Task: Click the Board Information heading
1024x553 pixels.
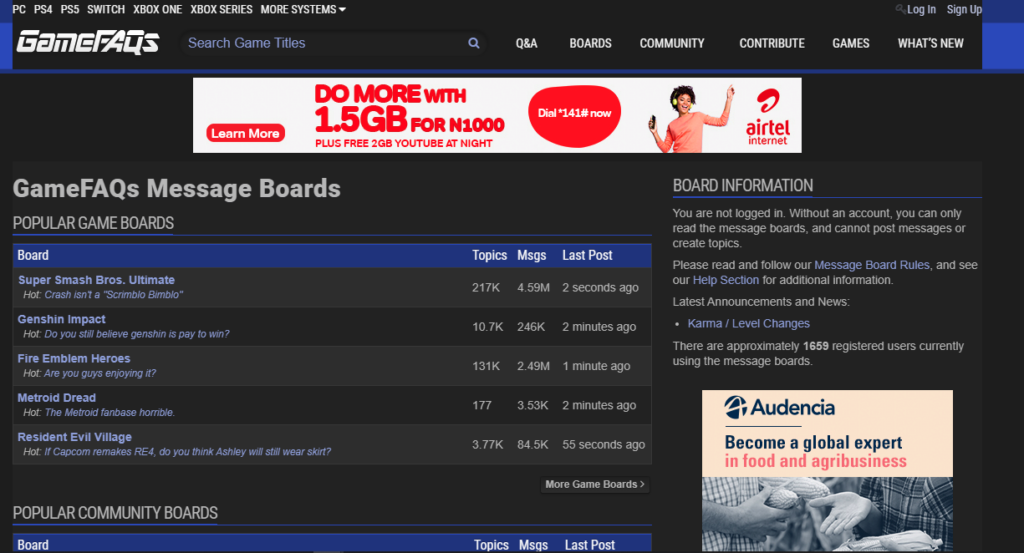Action: (x=743, y=185)
